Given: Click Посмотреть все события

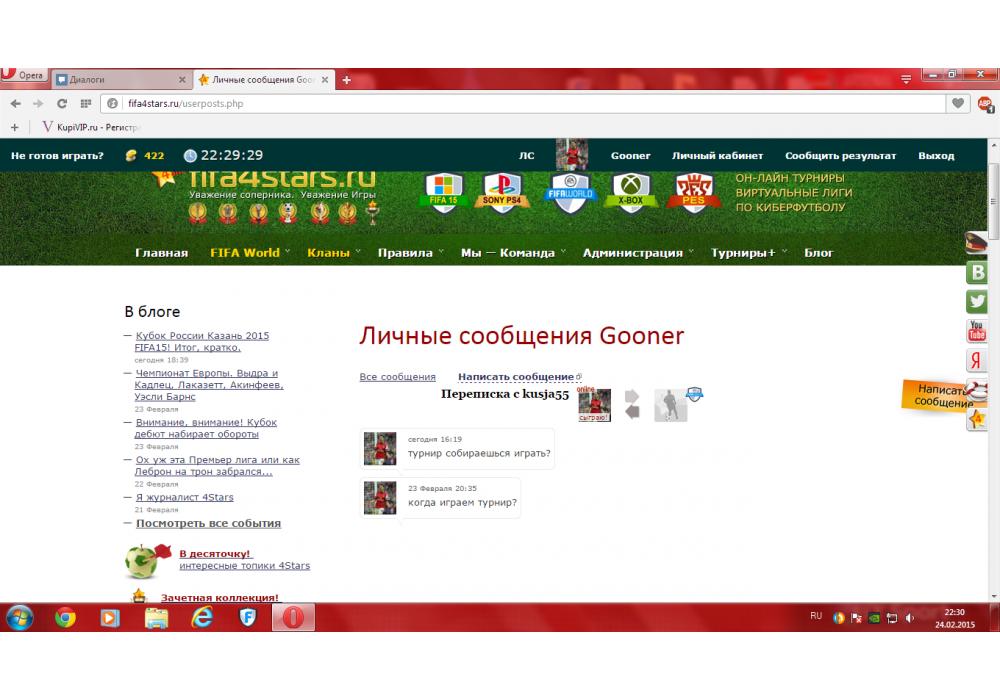Looking at the screenshot, I should click(208, 523).
